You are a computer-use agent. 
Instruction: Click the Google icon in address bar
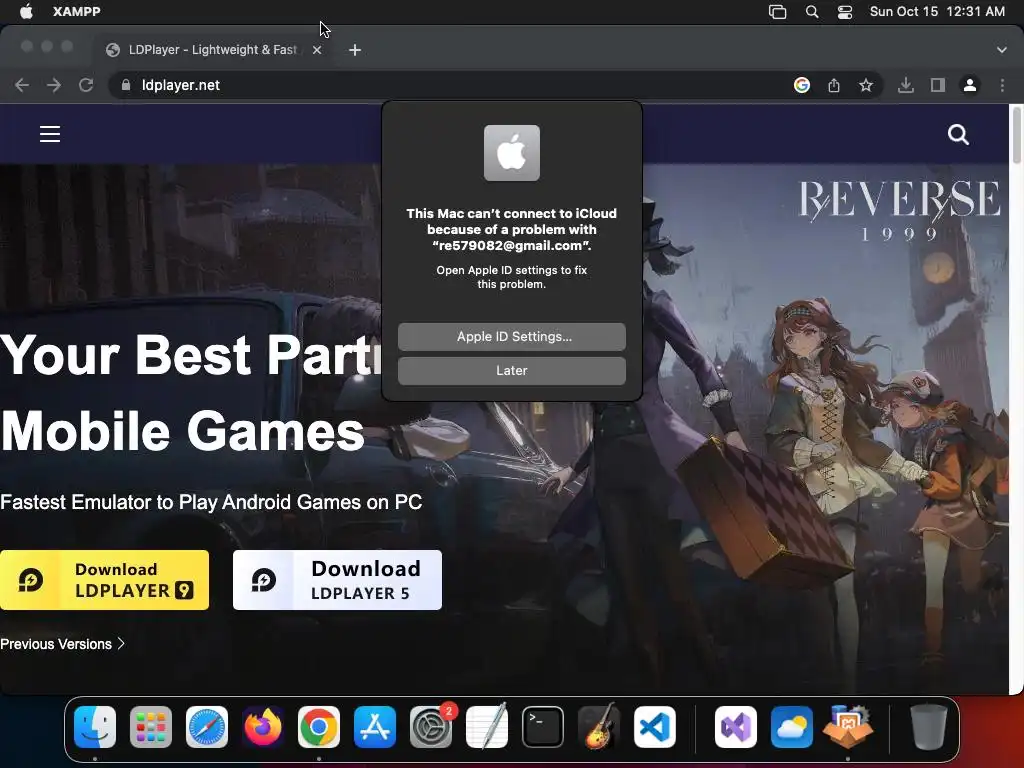coord(801,85)
